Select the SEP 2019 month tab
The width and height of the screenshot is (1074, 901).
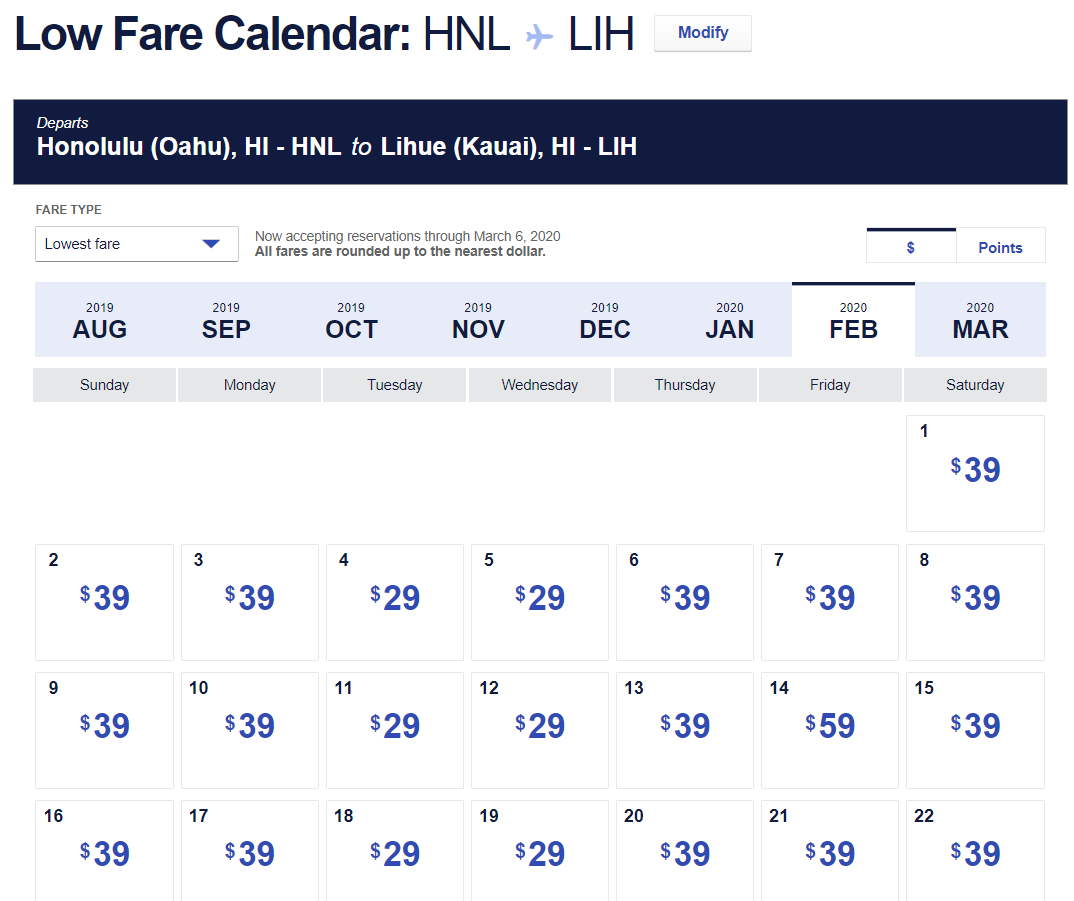tap(226, 320)
